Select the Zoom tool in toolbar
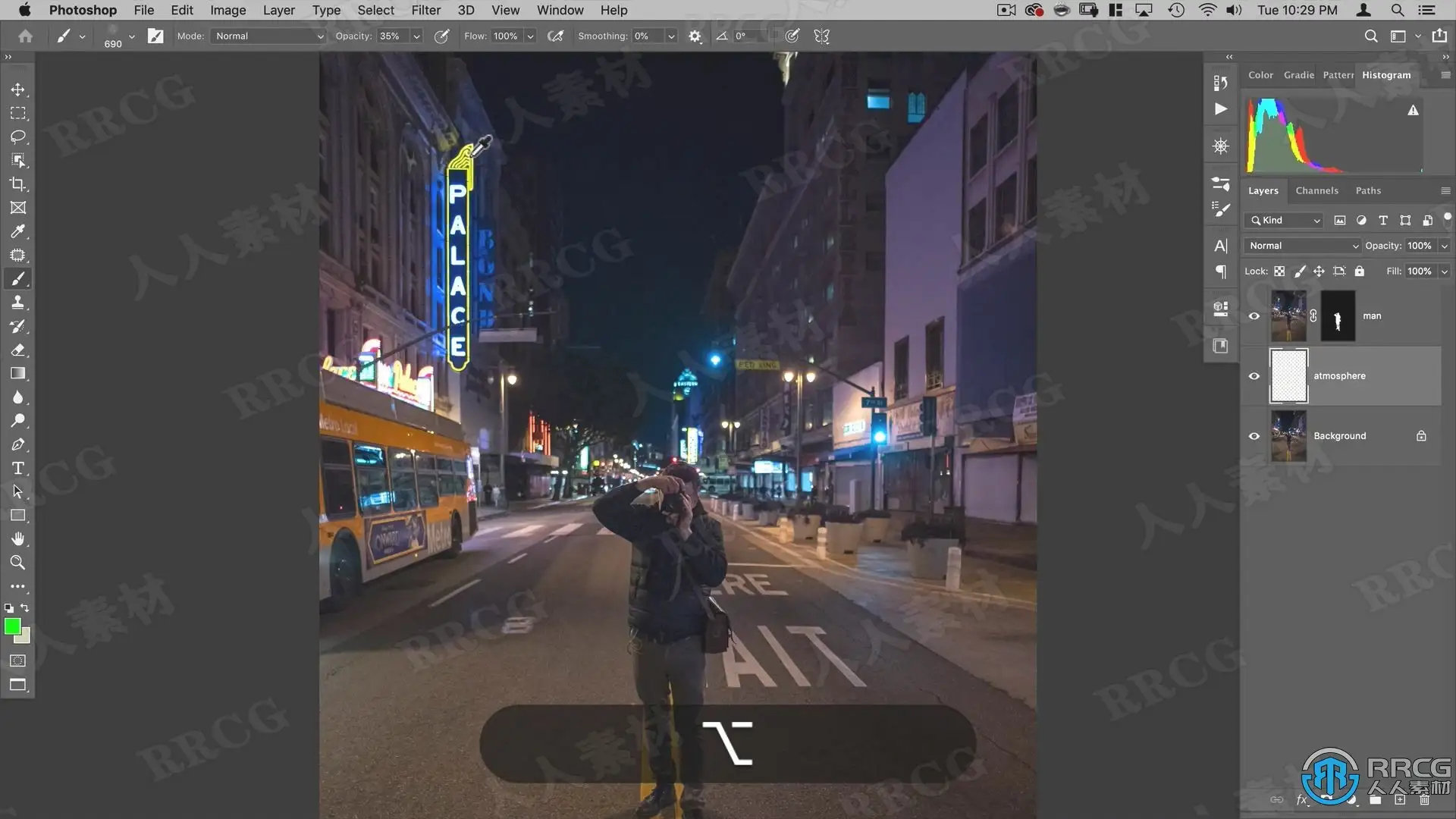The image size is (1456, 819). coord(17,563)
